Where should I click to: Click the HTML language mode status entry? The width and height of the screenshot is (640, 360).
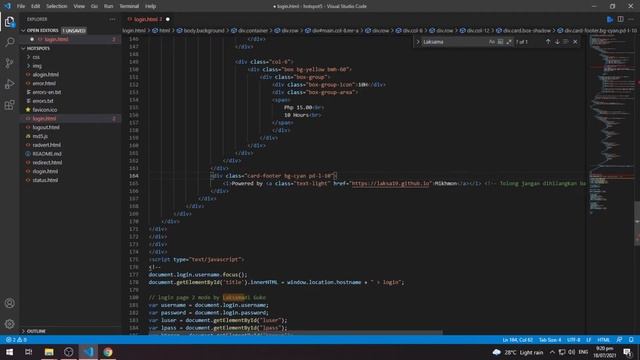point(603,340)
